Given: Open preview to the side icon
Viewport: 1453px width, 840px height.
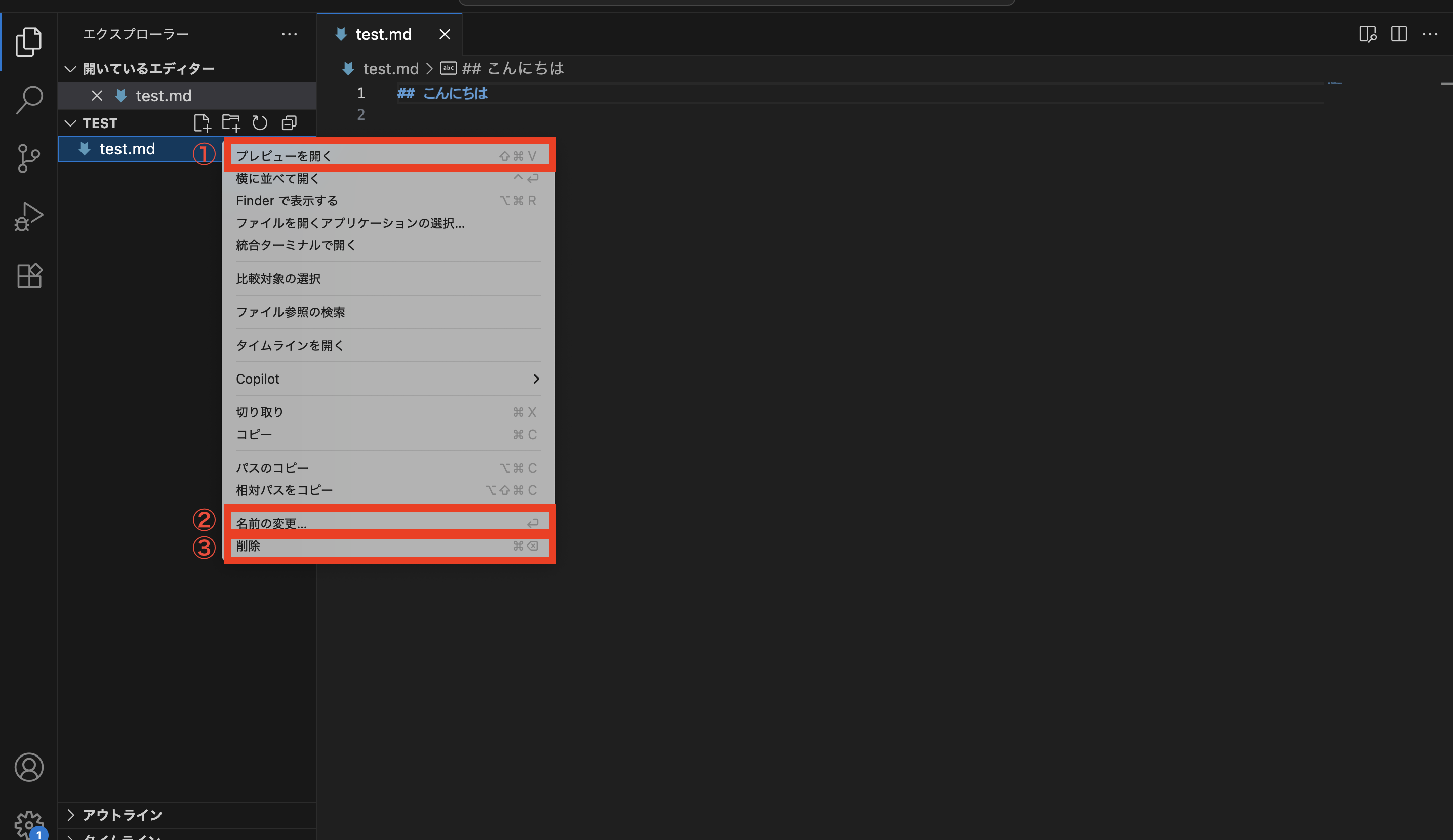Looking at the screenshot, I should point(1367,34).
